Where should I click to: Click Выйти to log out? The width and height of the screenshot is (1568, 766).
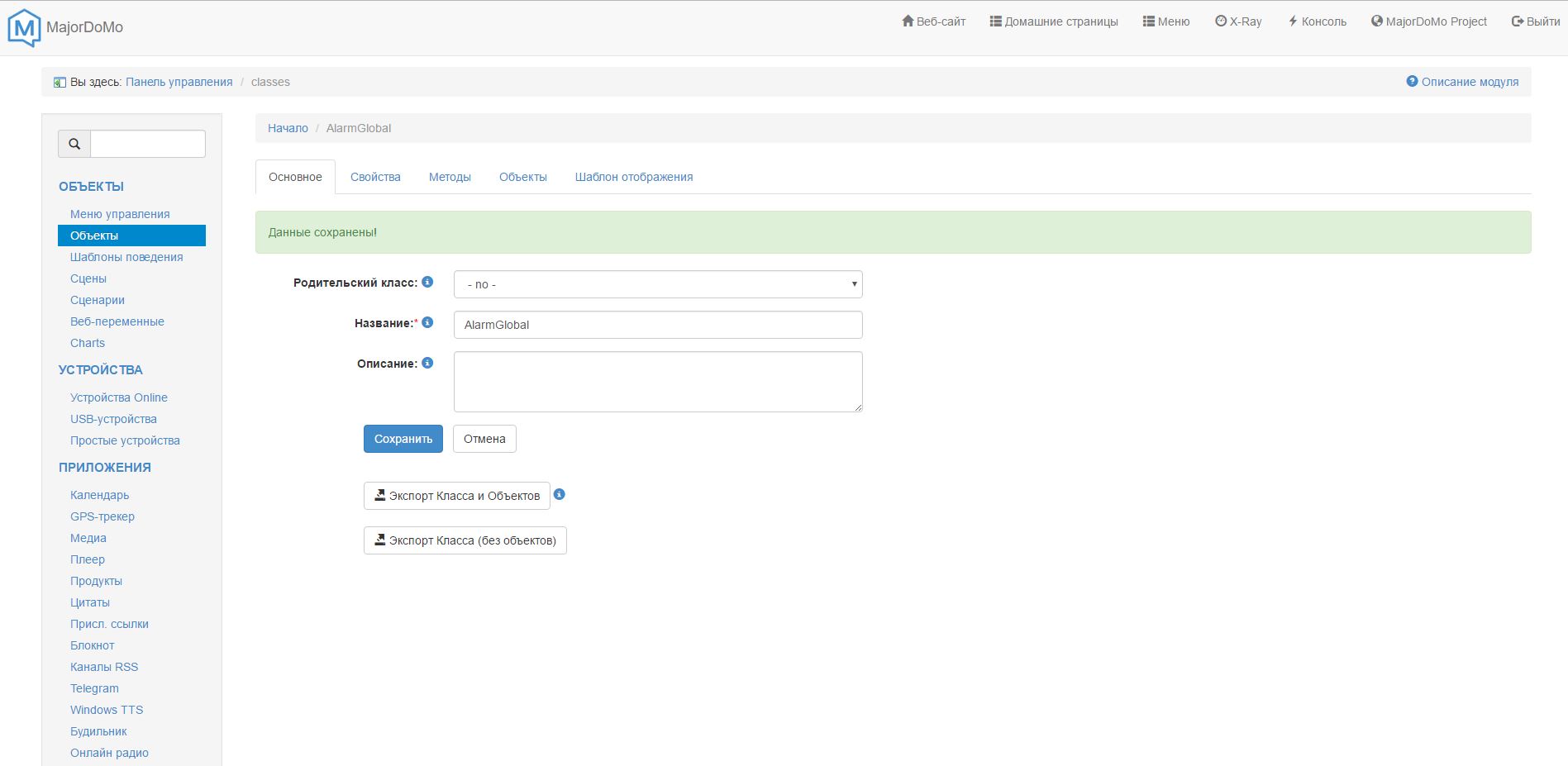(1536, 21)
